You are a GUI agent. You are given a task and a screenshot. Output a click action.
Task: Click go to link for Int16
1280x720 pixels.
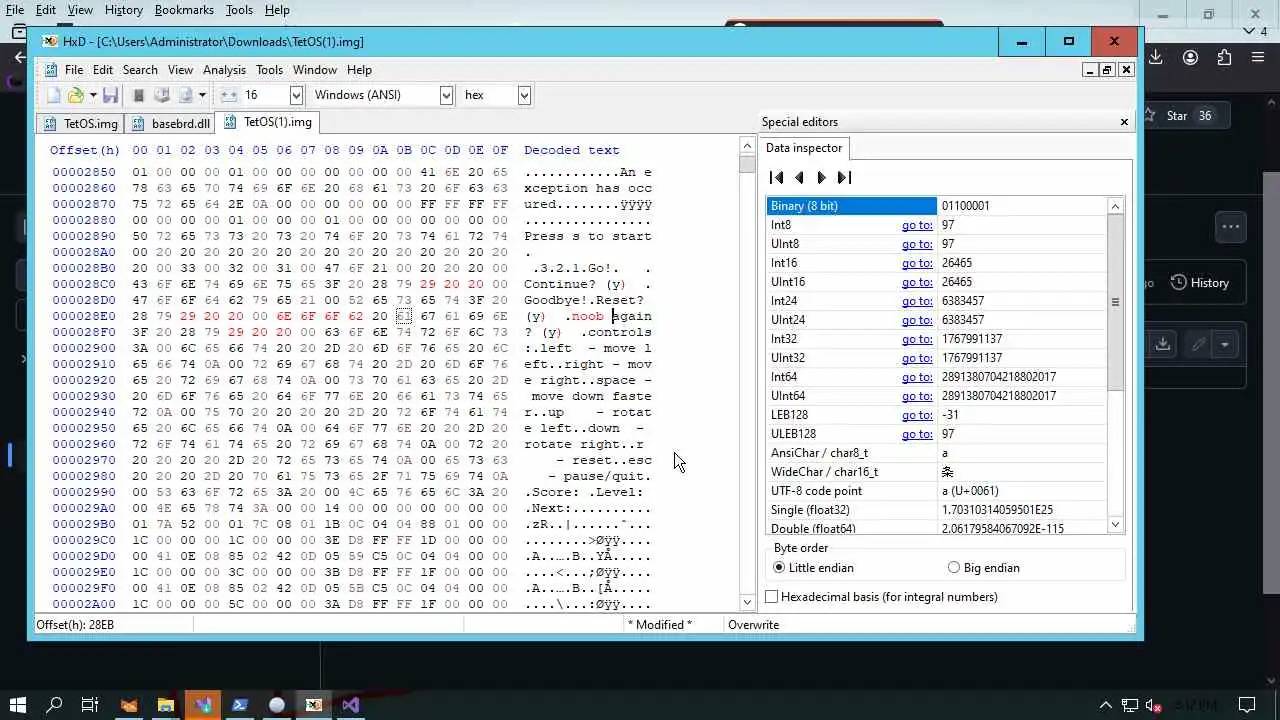pyautogui.click(x=917, y=263)
